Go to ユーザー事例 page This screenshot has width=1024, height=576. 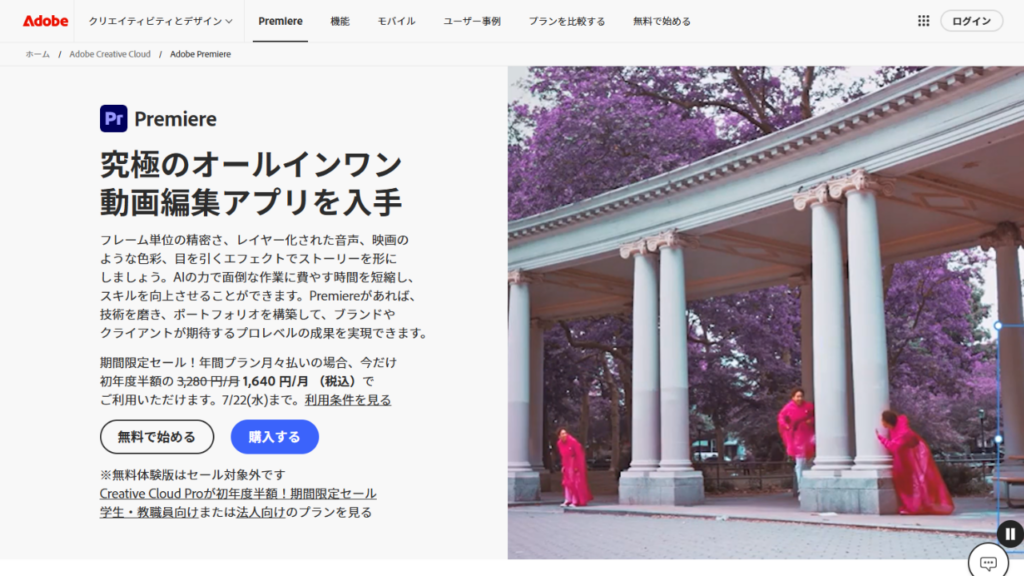(x=472, y=21)
